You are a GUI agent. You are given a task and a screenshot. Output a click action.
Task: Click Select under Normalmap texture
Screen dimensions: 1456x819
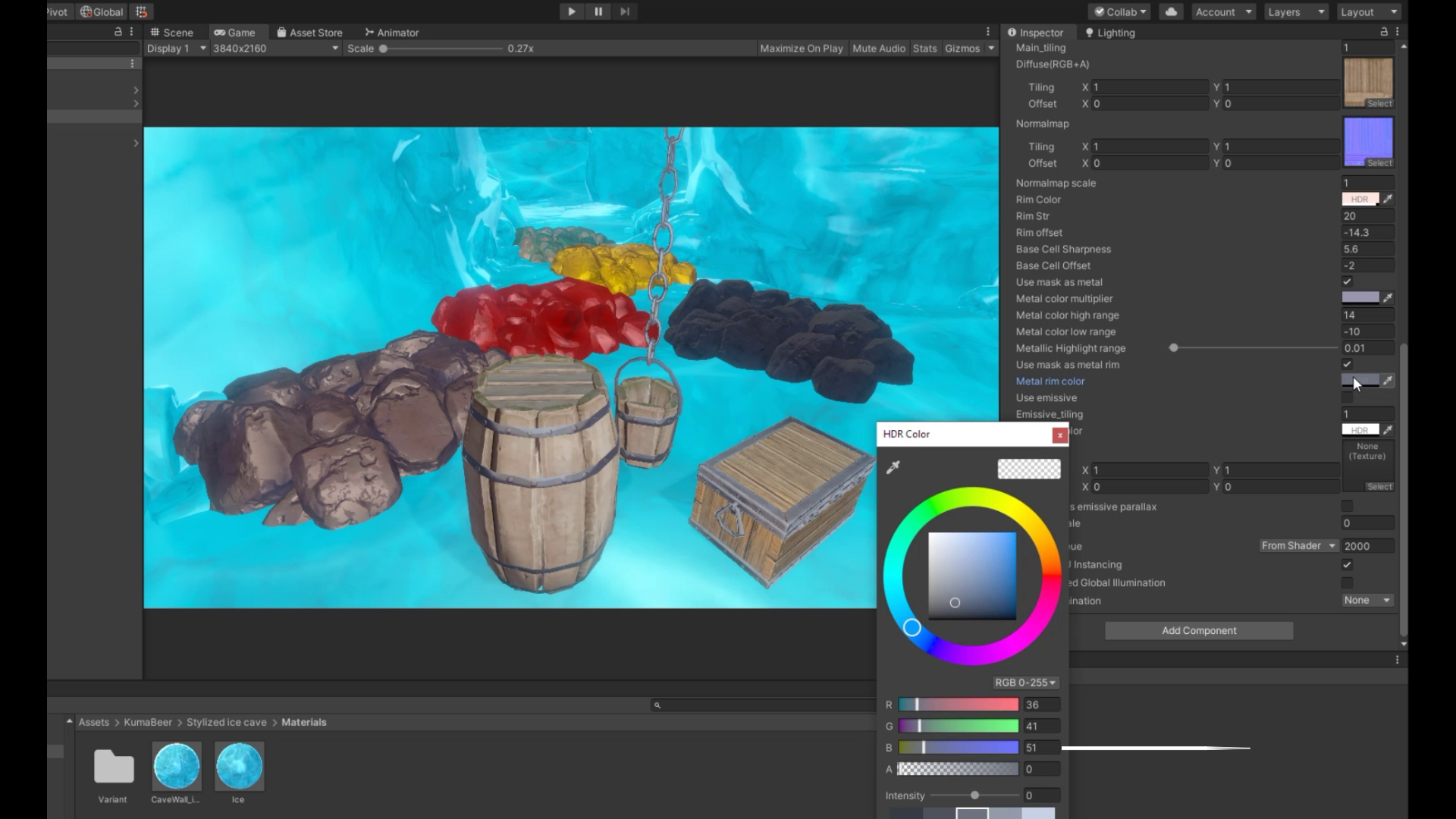pyautogui.click(x=1379, y=163)
